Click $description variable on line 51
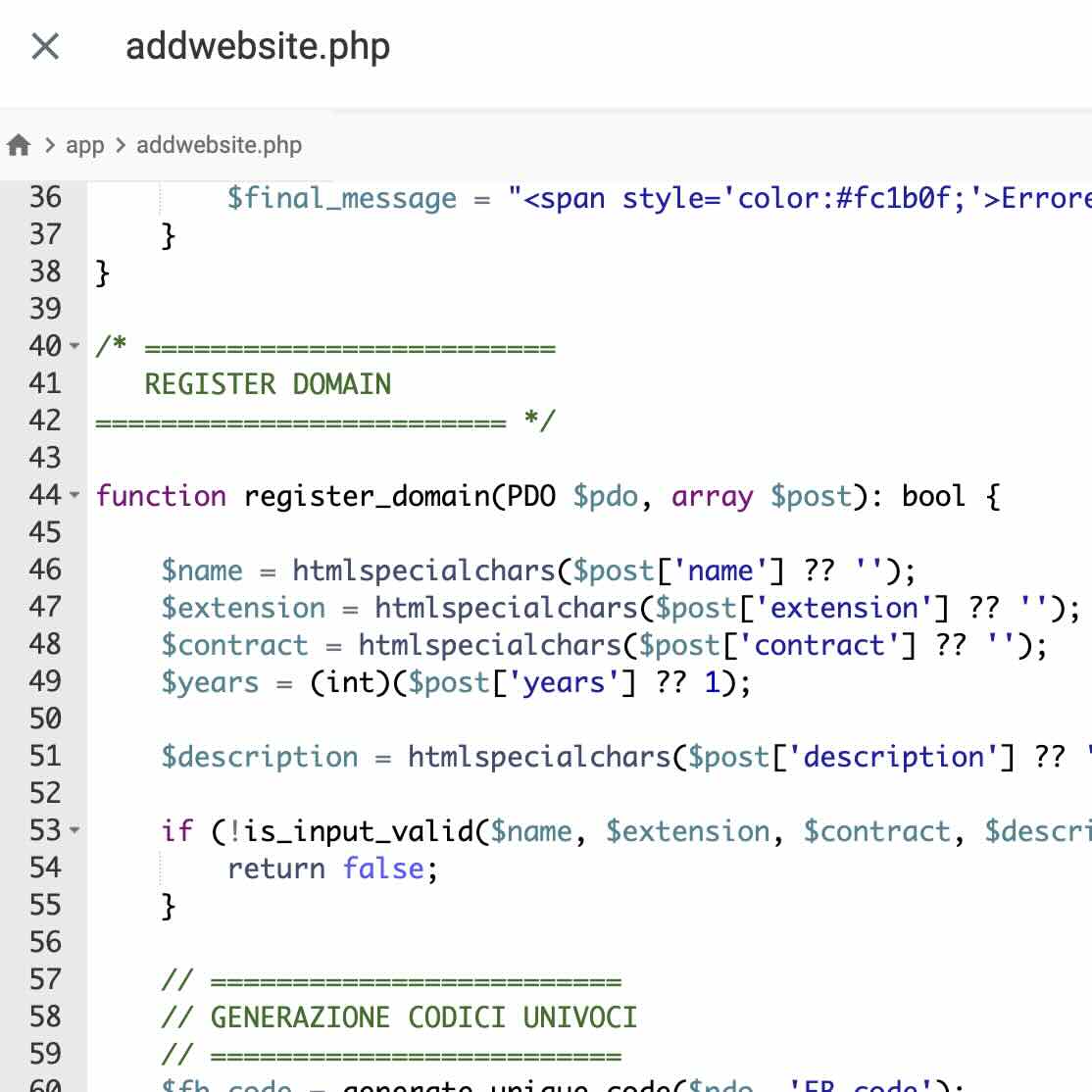The image size is (1092, 1092). [260, 757]
